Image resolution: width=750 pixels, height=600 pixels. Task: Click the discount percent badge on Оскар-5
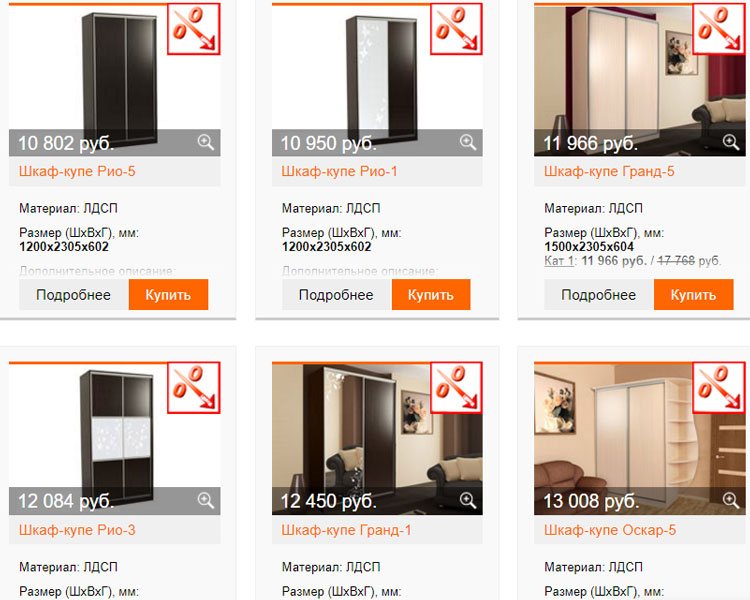pos(719,387)
